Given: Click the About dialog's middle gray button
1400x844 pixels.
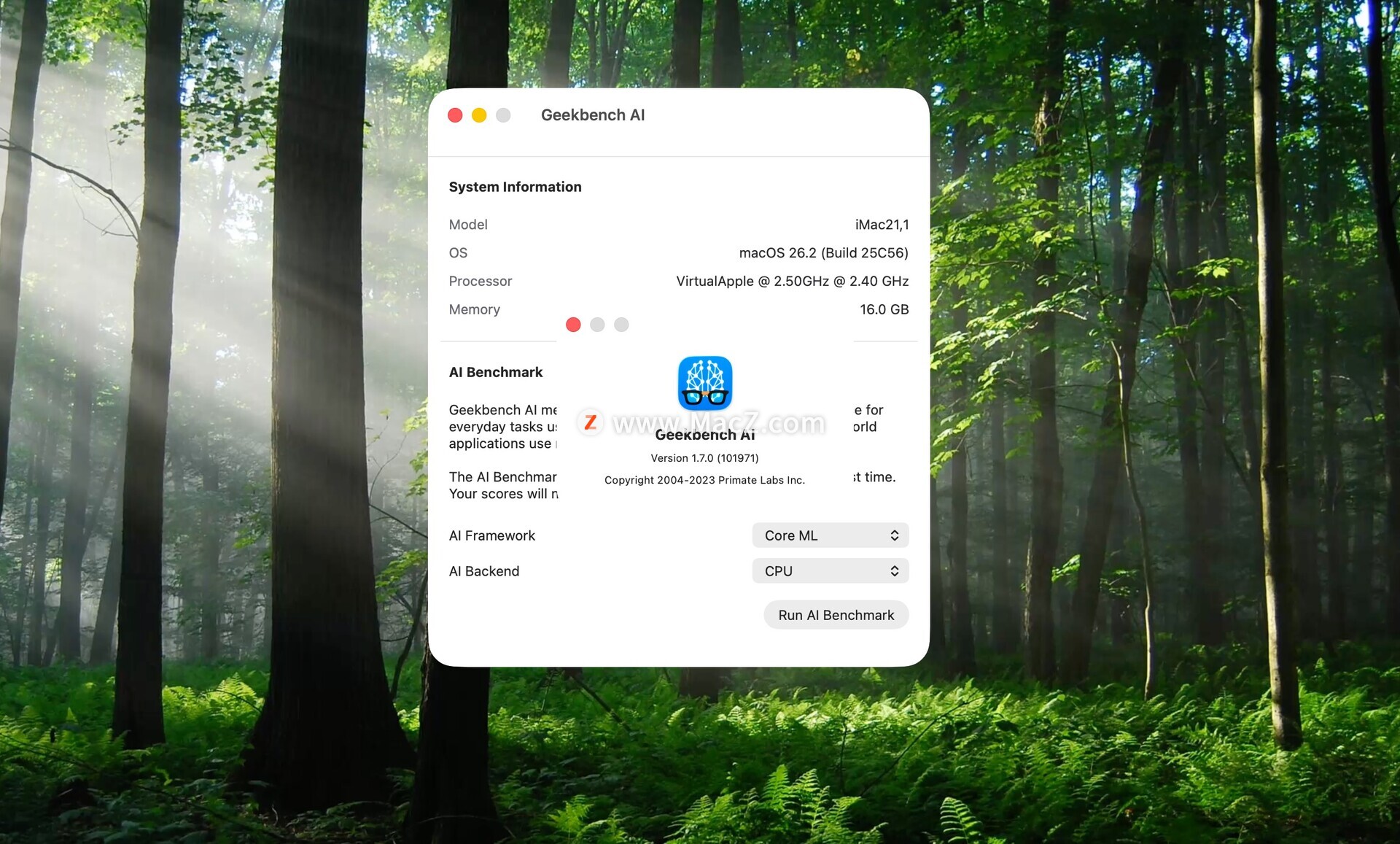Looking at the screenshot, I should click(x=597, y=325).
